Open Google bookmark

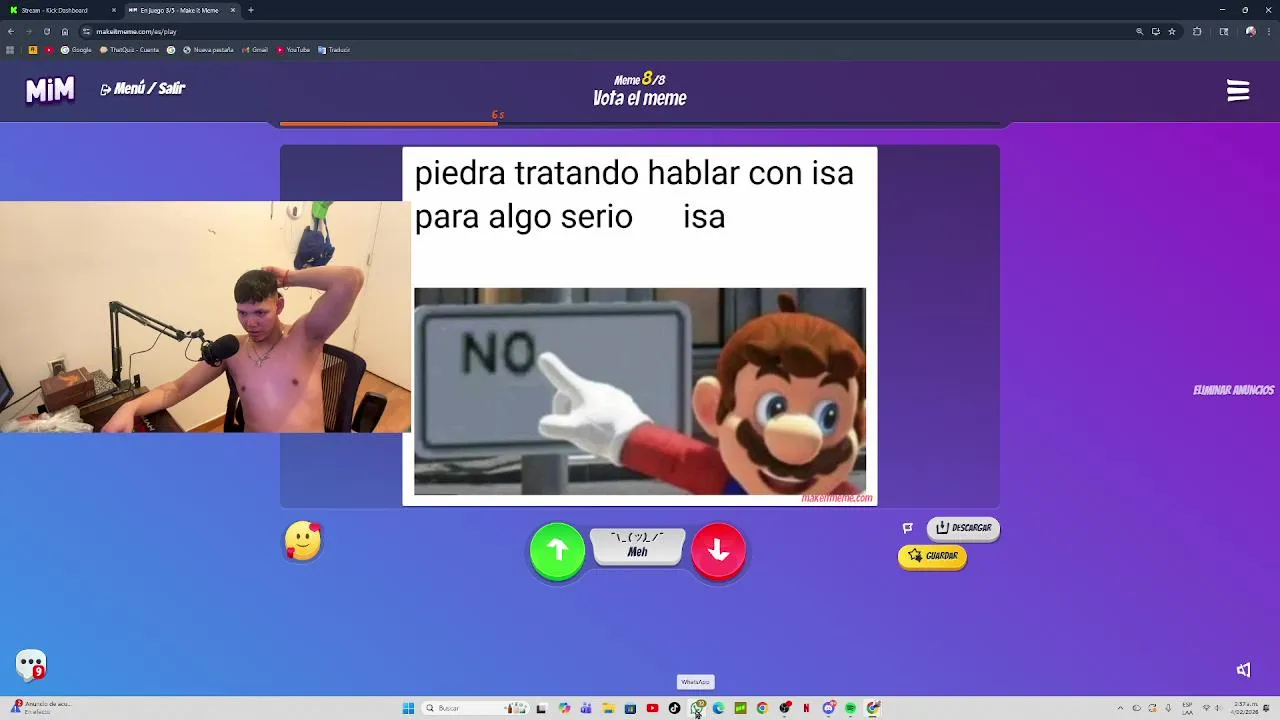pos(76,49)
